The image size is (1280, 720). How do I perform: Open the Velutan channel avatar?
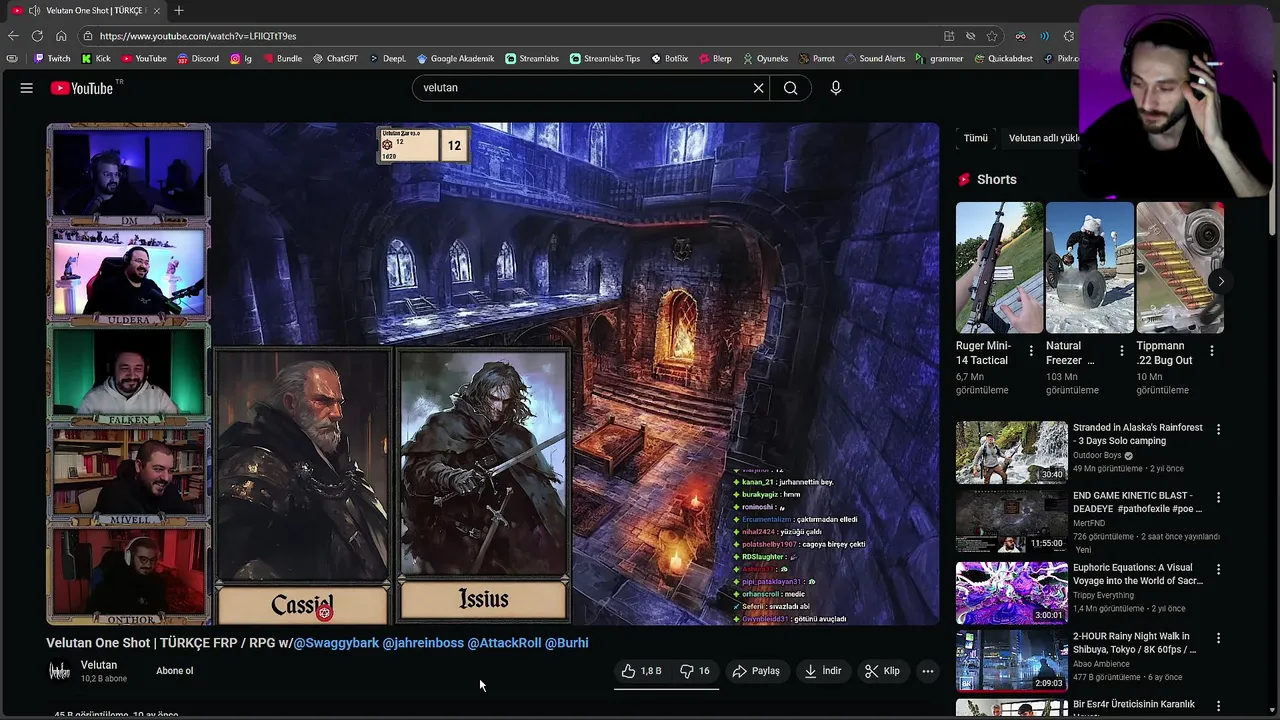tap(60, 671)
